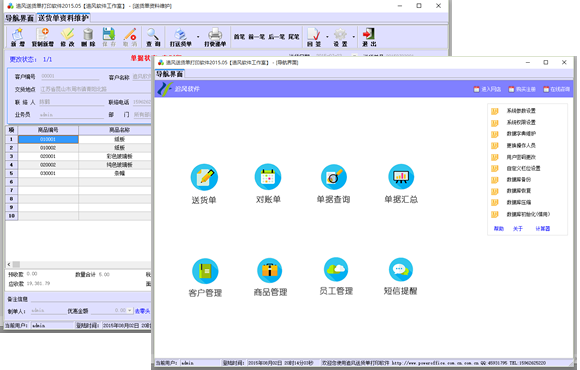Screen dimensions: 580x370
Task: Click 打快递单 printer icon in back window
Action: (215, 37)
